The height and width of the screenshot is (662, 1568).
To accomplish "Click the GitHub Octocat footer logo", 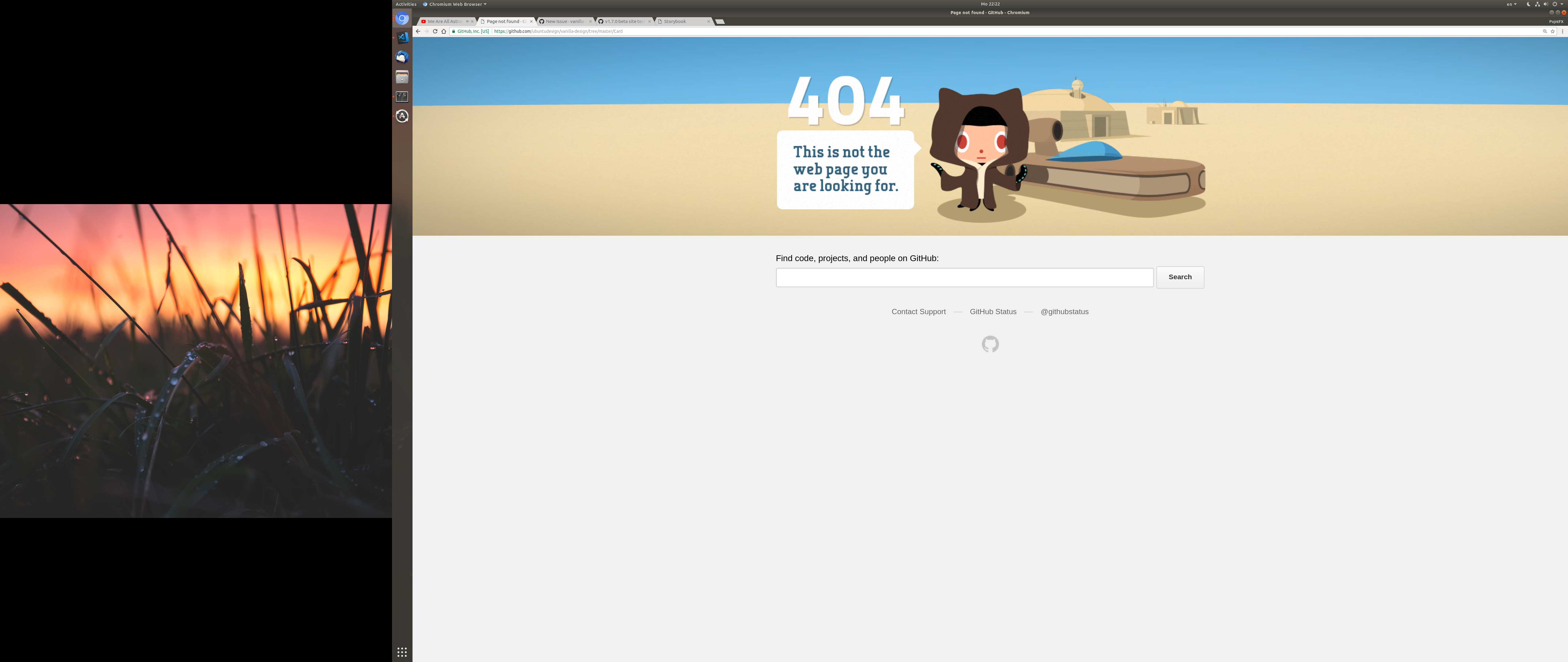I will tap(990, 344).
